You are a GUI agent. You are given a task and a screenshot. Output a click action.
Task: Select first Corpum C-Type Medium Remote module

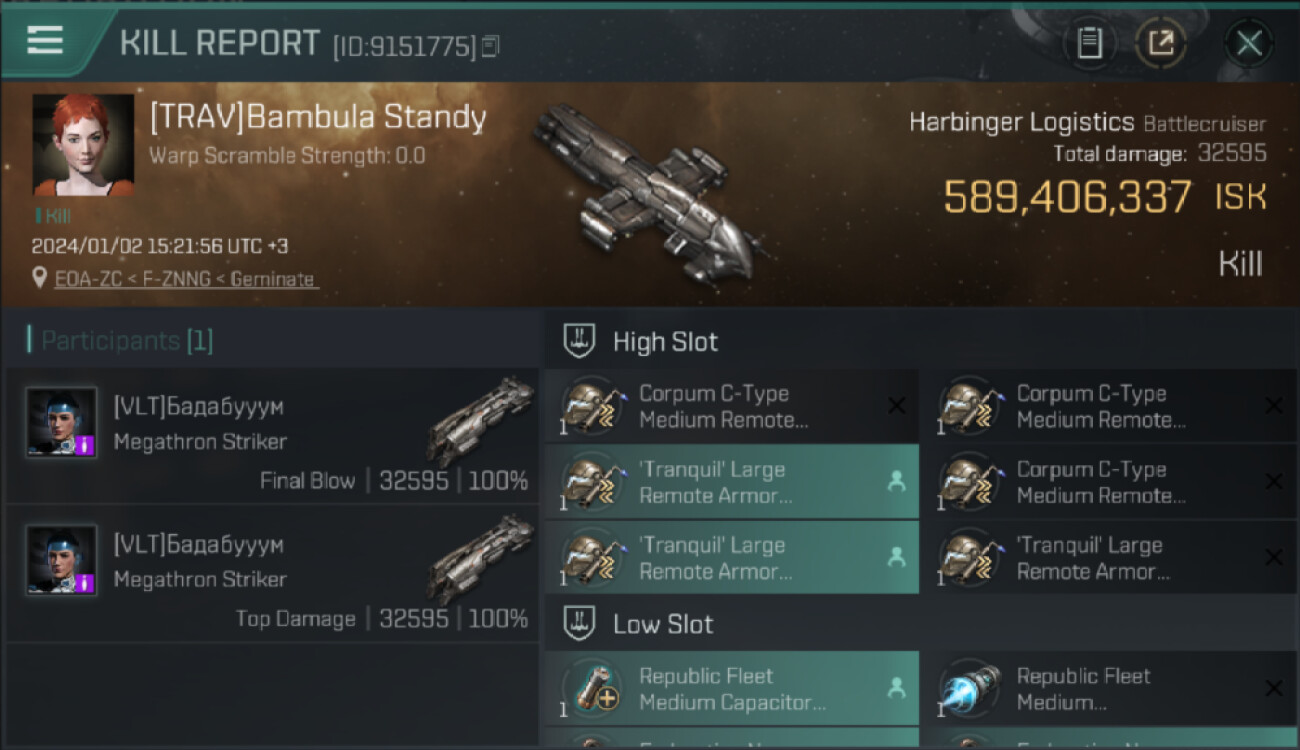pos(731,406)
